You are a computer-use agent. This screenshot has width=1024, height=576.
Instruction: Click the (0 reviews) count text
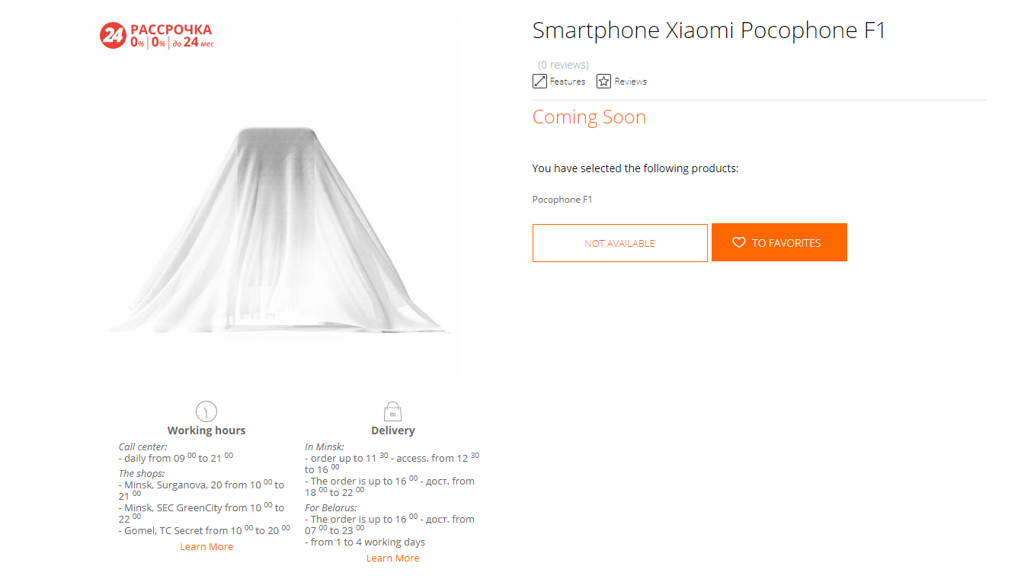[x=563, y=65]
